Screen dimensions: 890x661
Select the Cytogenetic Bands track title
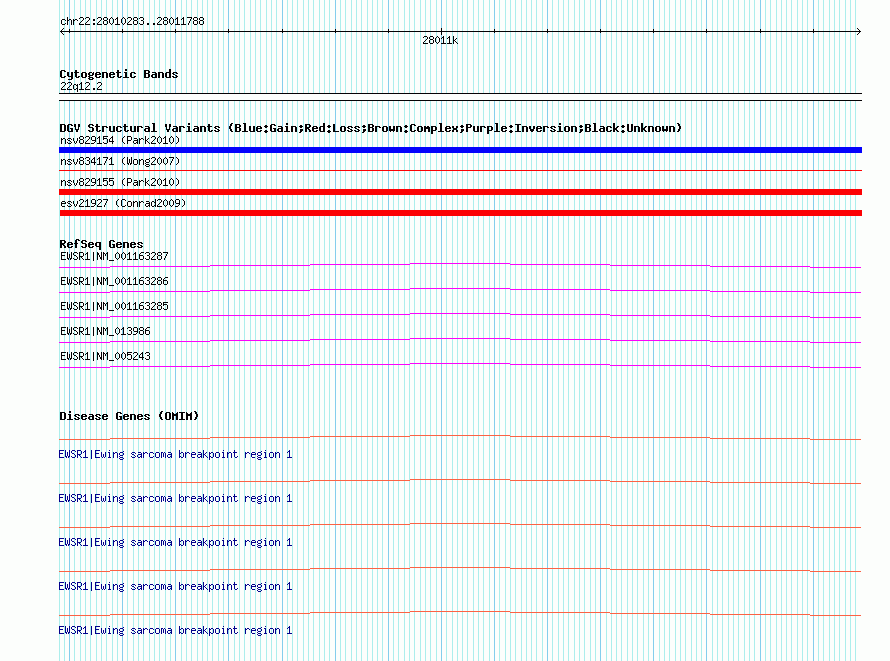pyautogui.click(x=119, y=74)
